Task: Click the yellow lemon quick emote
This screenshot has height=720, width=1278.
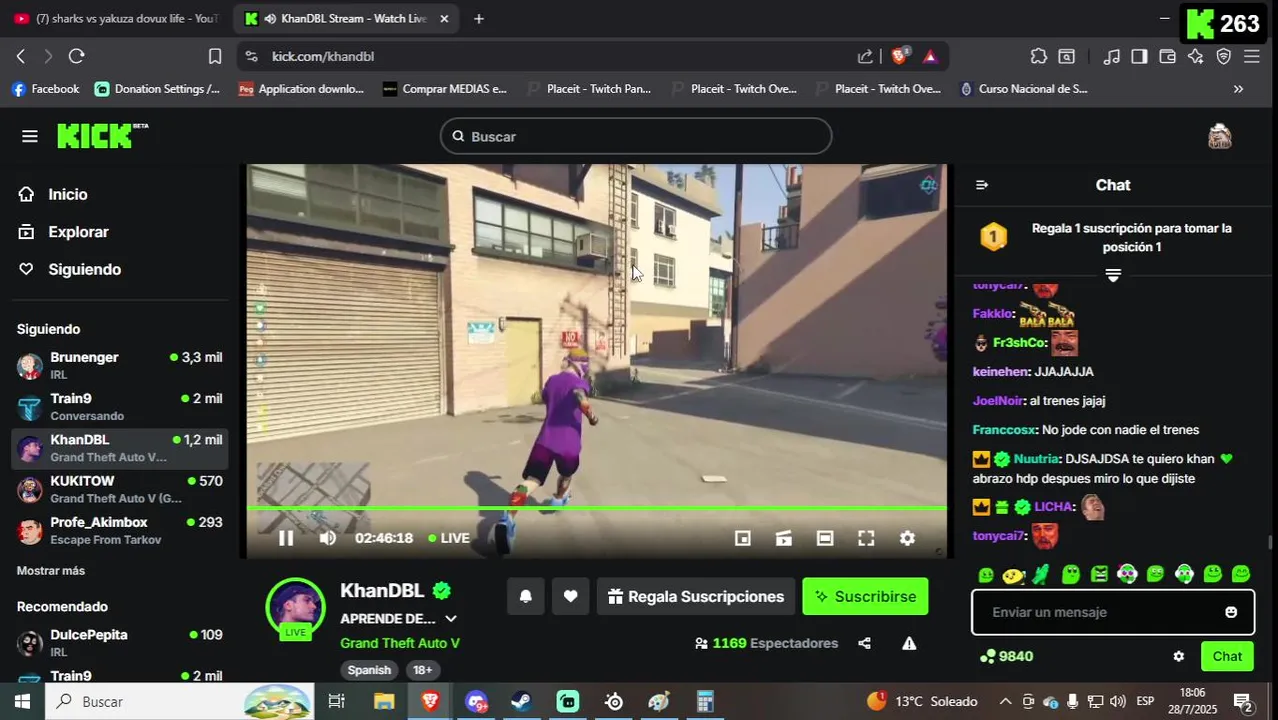Action: (1014, 574)
